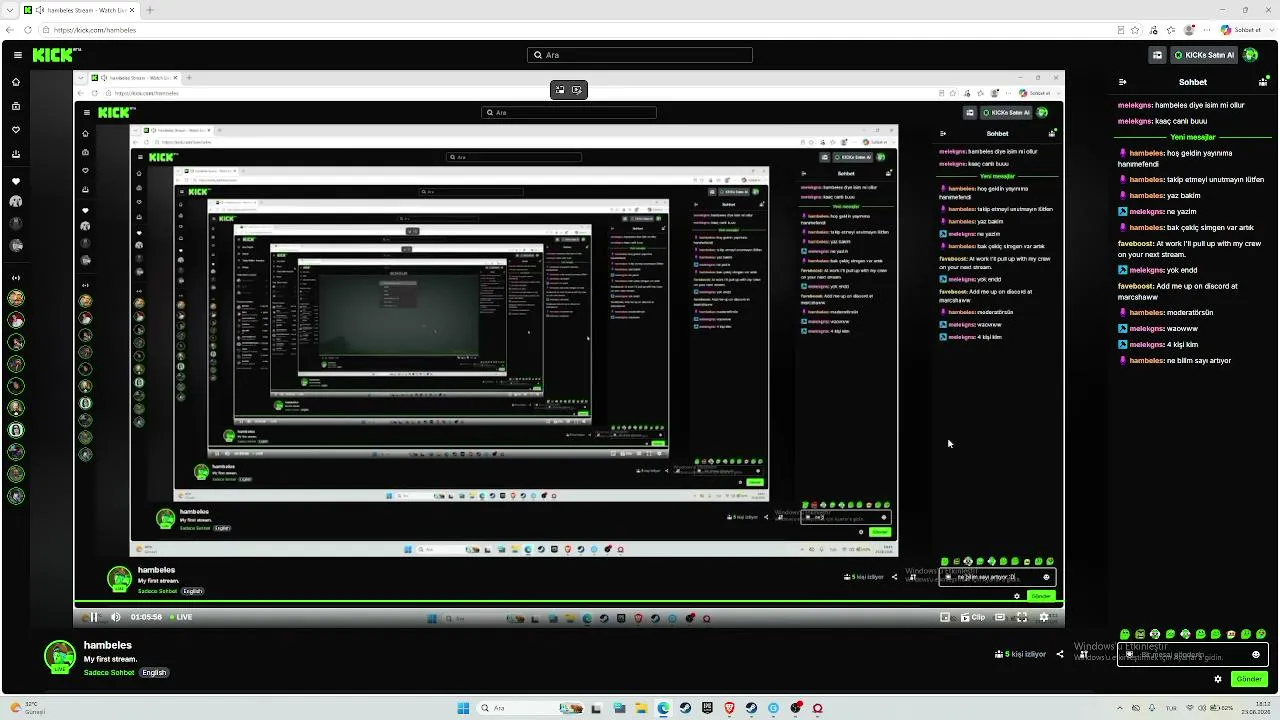Toggle fullscreen in the video player
Screen dimensions: 1280x720
click(1022, 617)
